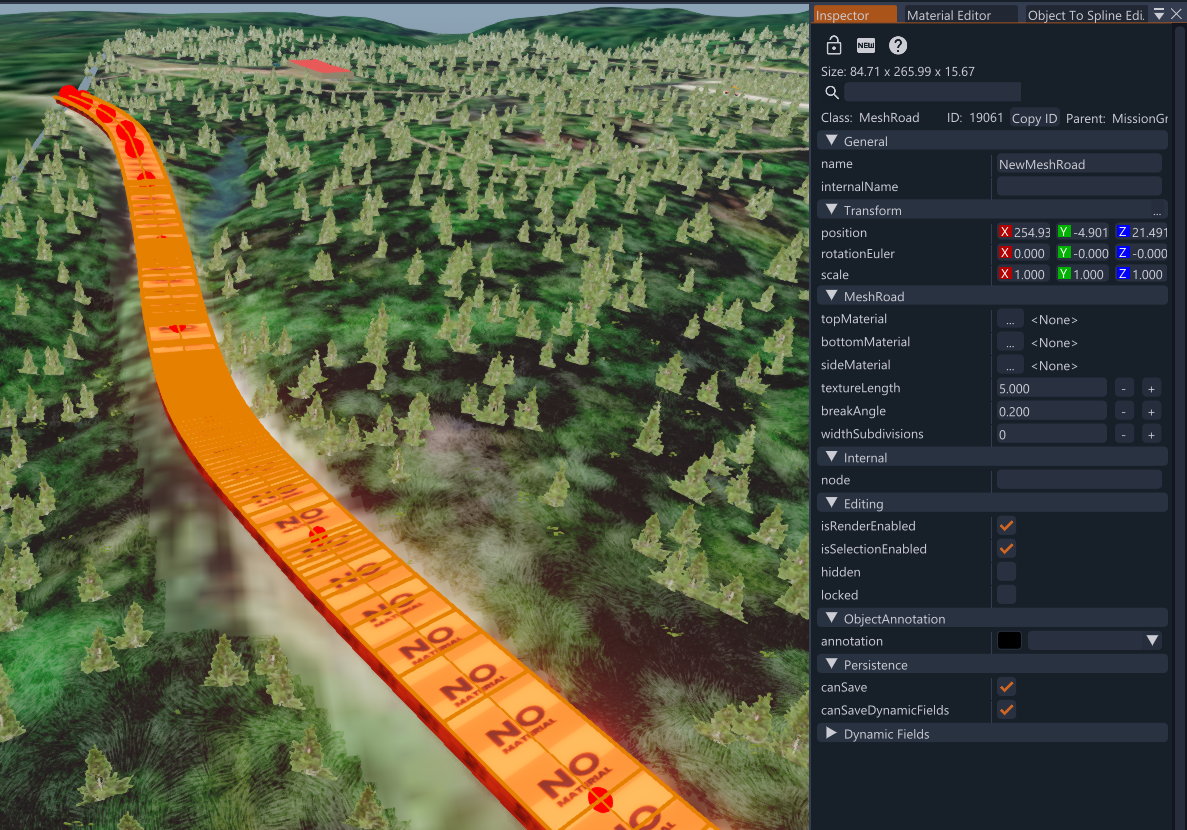Screen dimensions: 1187x830
Task: Browse for topMaterial with ellipsis button
Action: [x=1010, y=320]
